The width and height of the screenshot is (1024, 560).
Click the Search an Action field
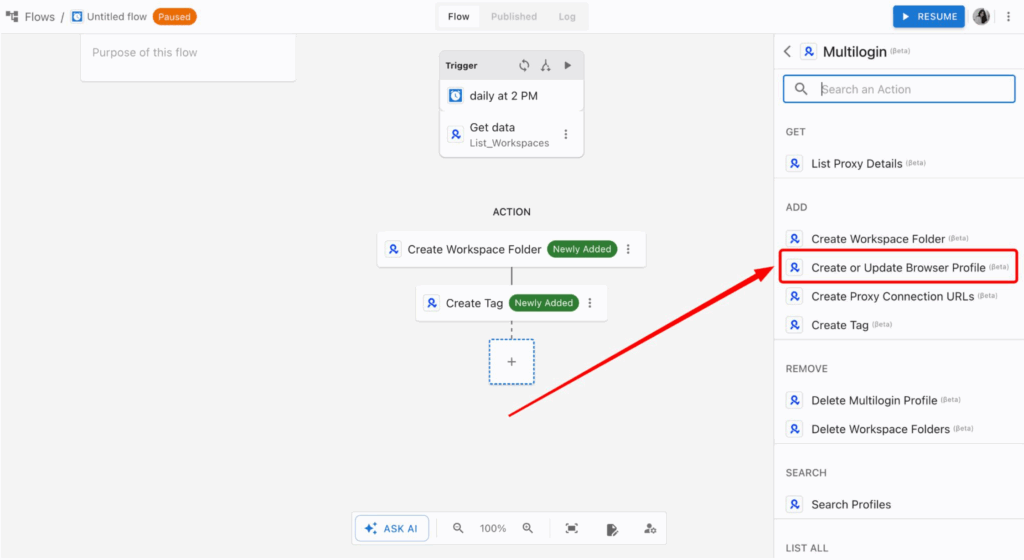click(x=899, y=89)
